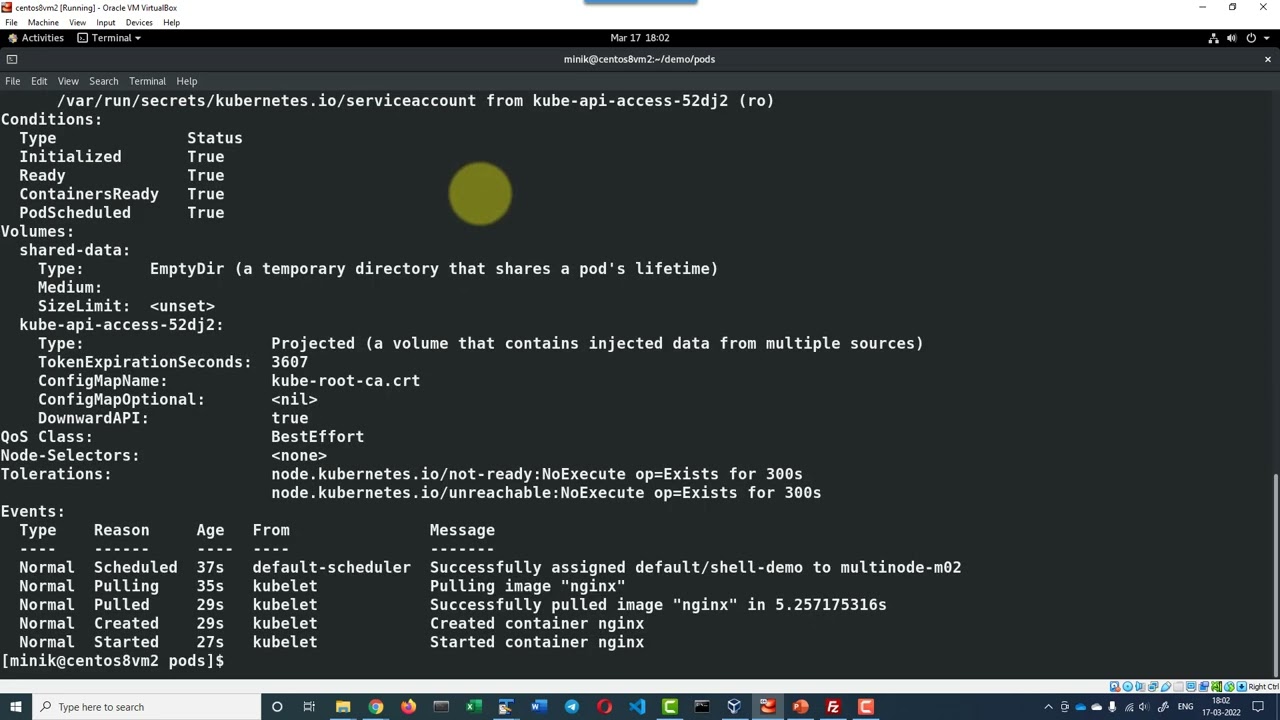The image size is (1280, 720).
Task: Open FileZilla from the taskbar
Action: pyautogui.click(x=833, y=707)
